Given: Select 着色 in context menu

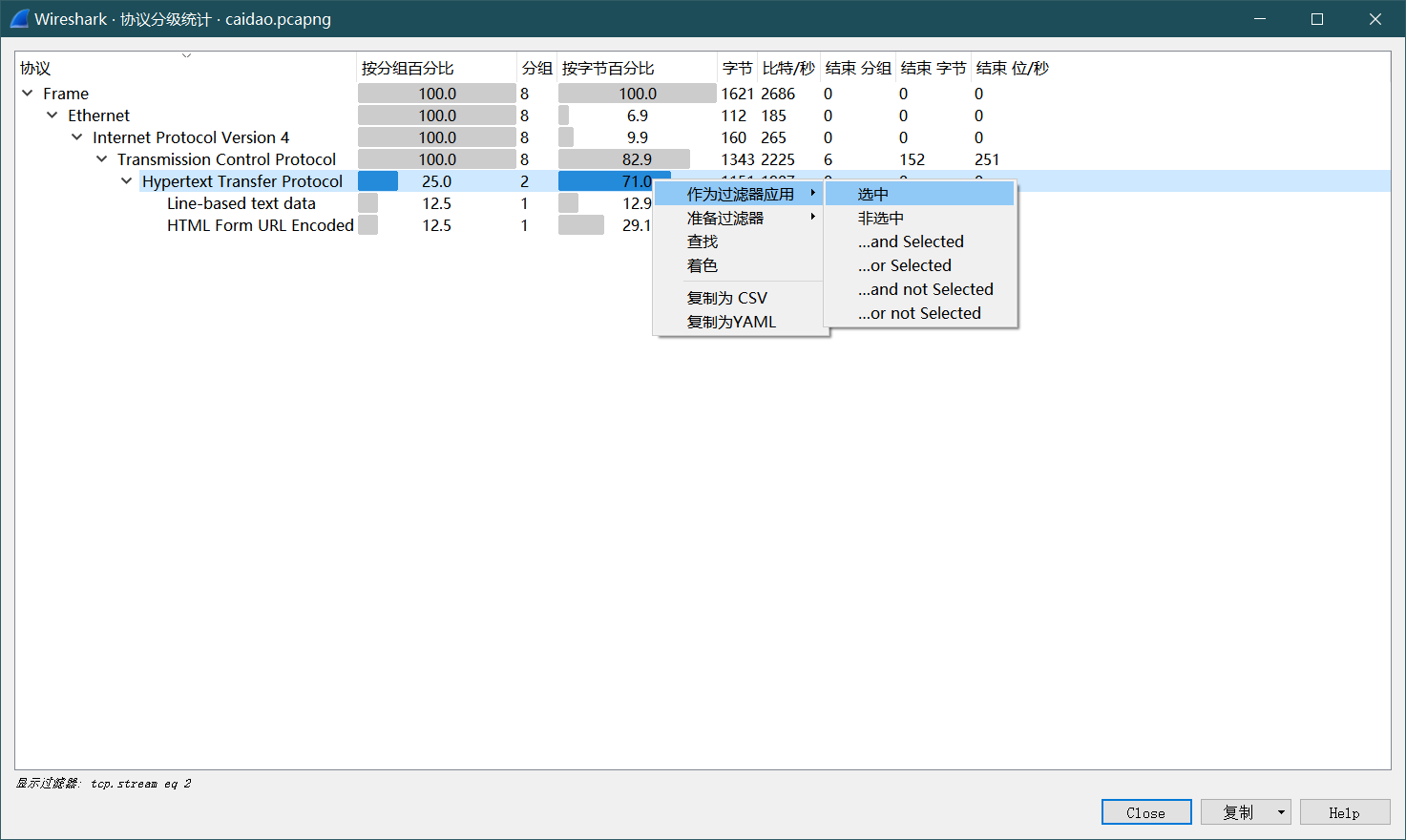Looking at the screenshot, I should [x=740, y=265].
